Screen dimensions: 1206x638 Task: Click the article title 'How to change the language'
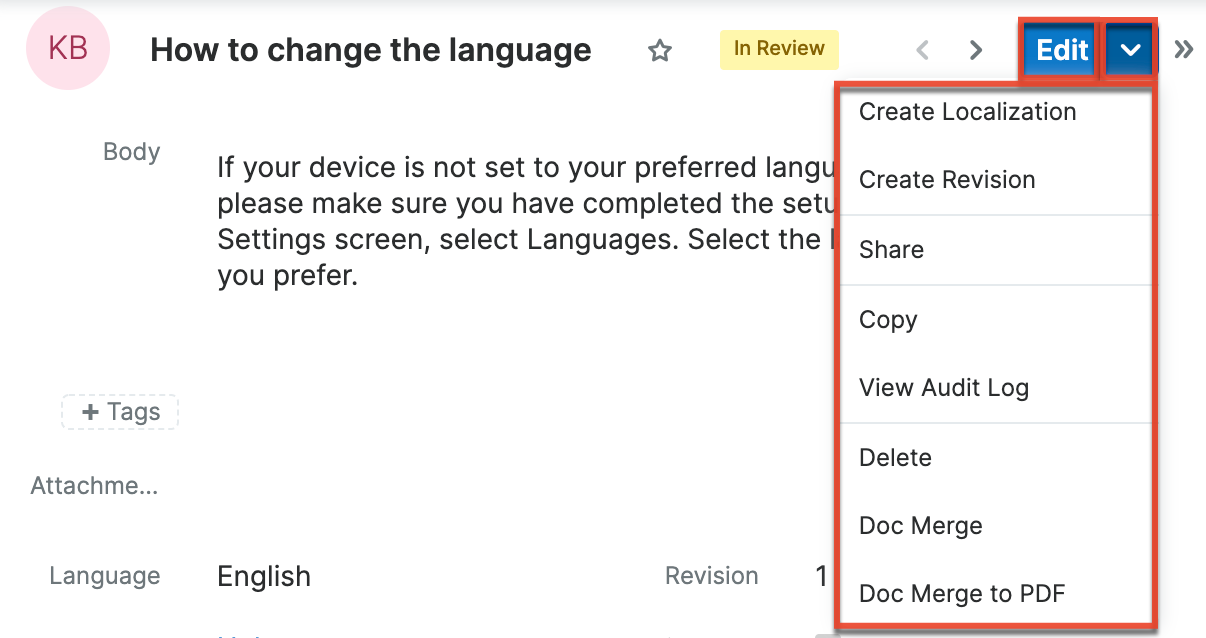pyautogui.click(x=370, y=50)
